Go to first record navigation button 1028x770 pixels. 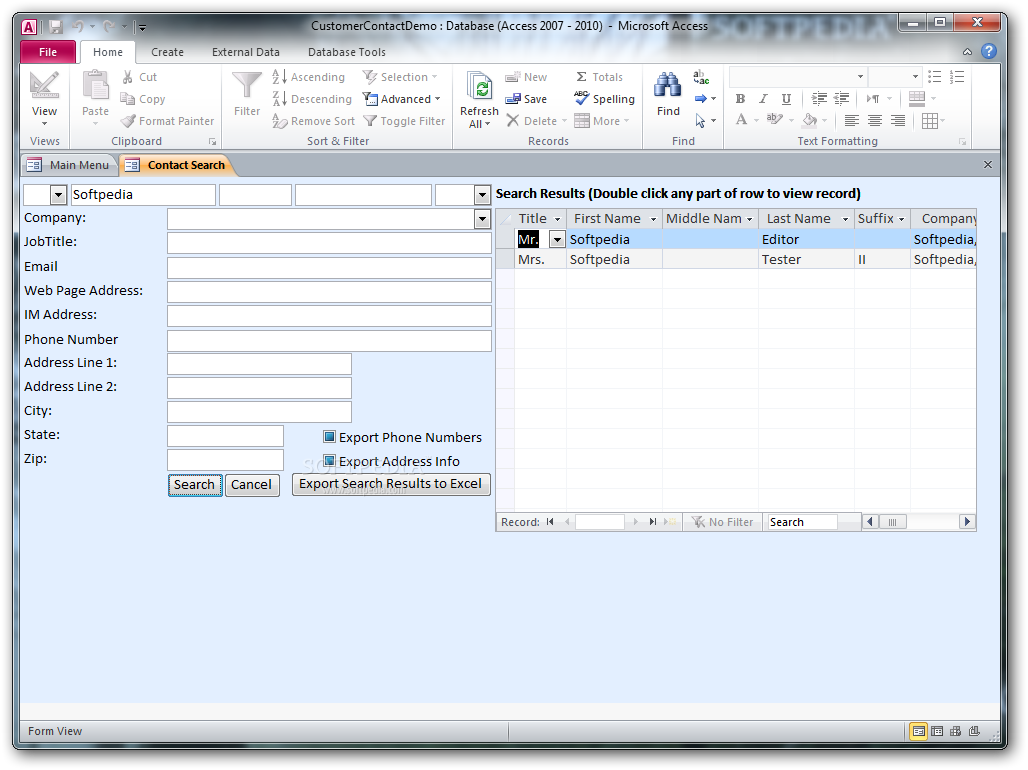pyautogui.click(x=550, y=521)
